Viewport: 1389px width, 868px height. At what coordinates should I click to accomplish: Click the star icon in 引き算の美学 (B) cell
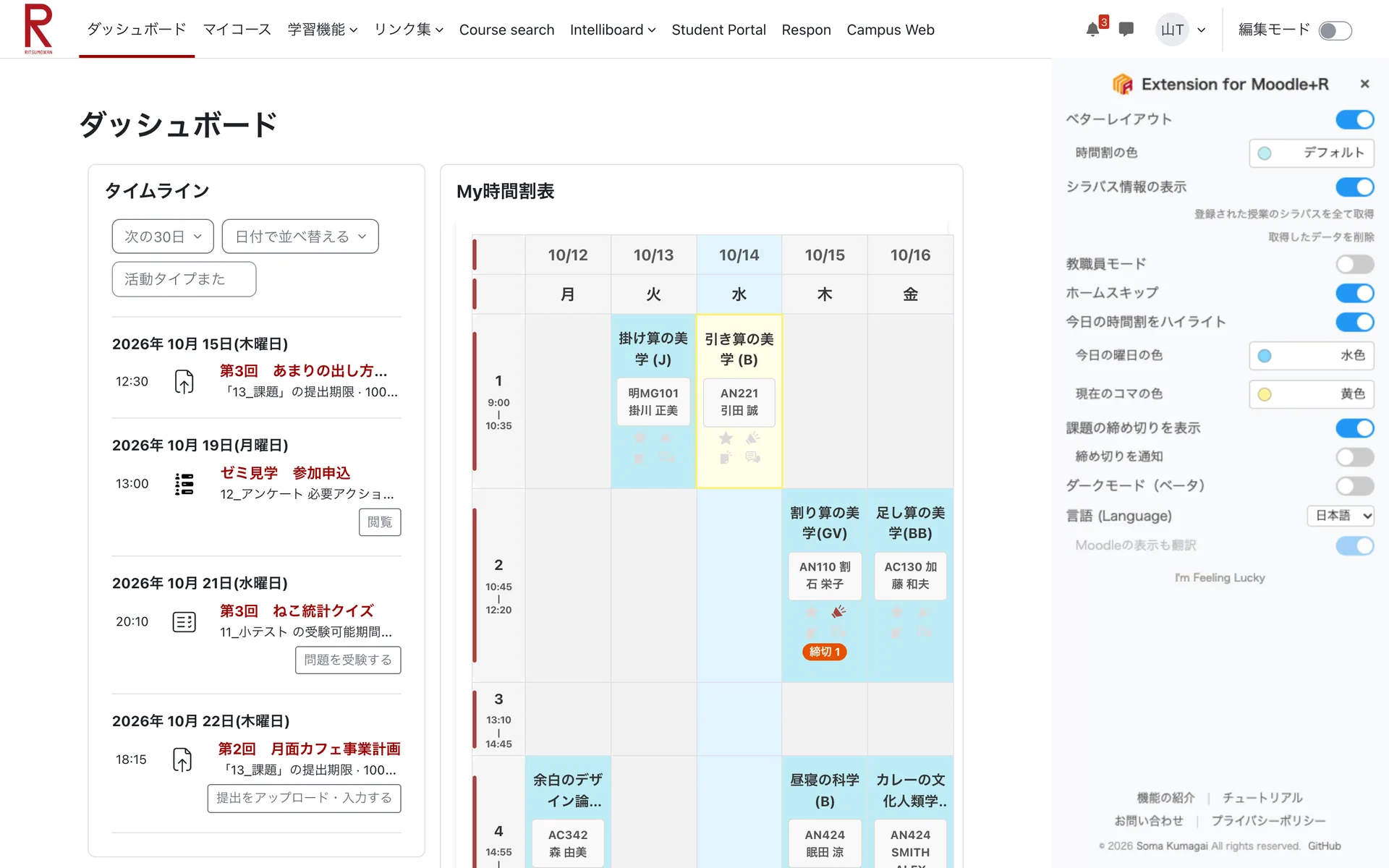[x=726, y=438]
